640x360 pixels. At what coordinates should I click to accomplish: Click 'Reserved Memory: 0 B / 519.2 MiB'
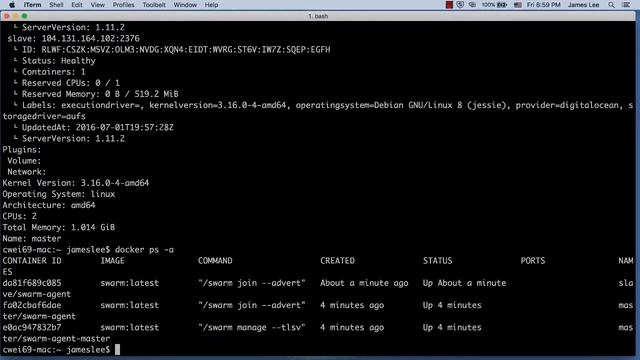(100, 94)
